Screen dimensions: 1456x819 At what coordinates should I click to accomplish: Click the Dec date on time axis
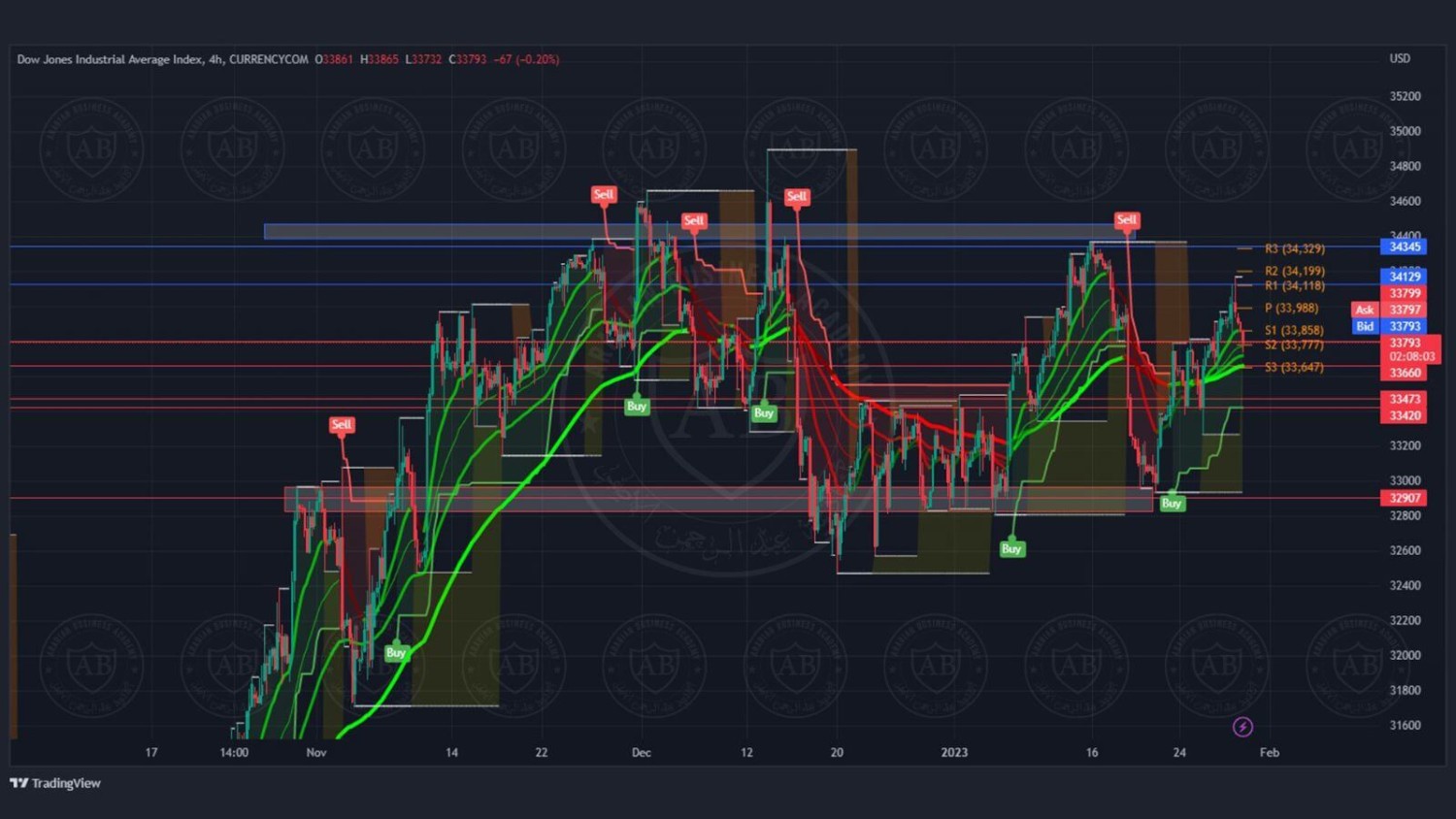[x=641, y=752]
